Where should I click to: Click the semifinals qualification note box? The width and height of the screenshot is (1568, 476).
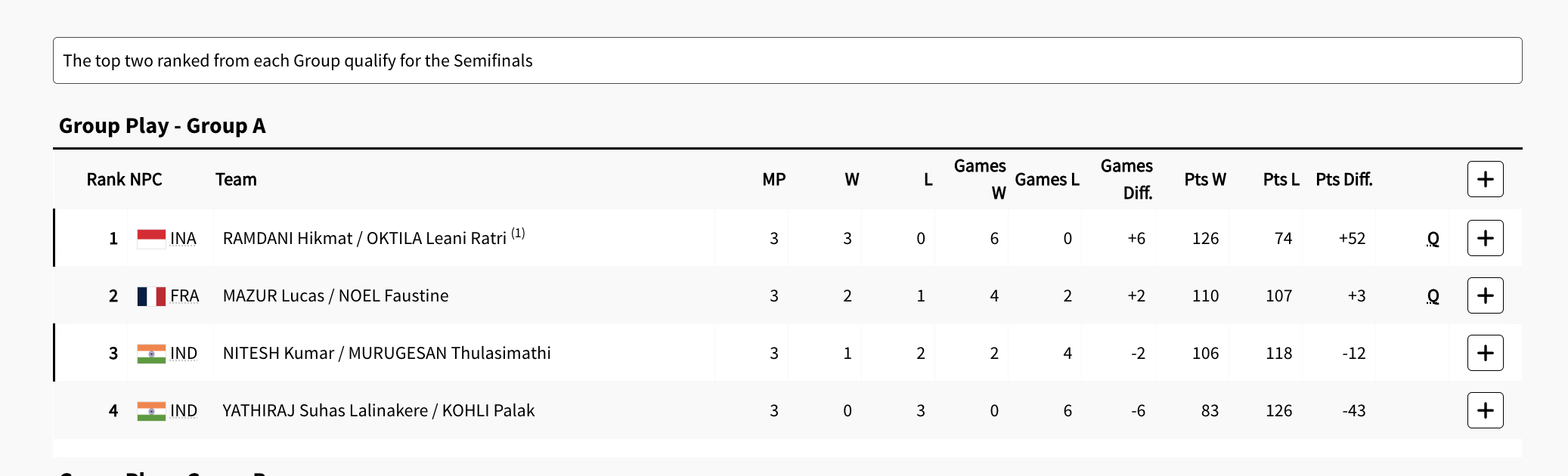point(787,60)
